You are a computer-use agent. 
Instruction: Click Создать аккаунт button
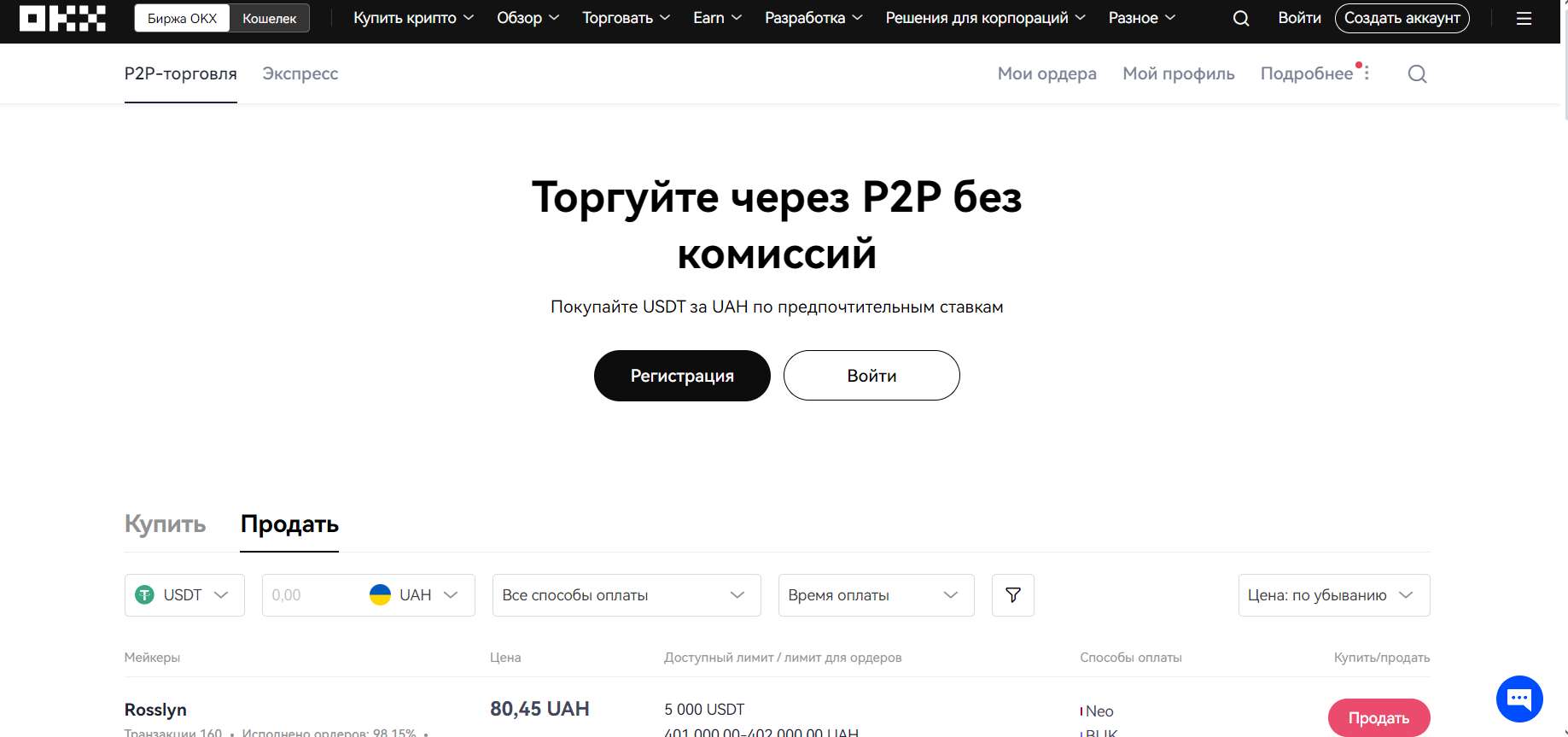pos(1402,18)
